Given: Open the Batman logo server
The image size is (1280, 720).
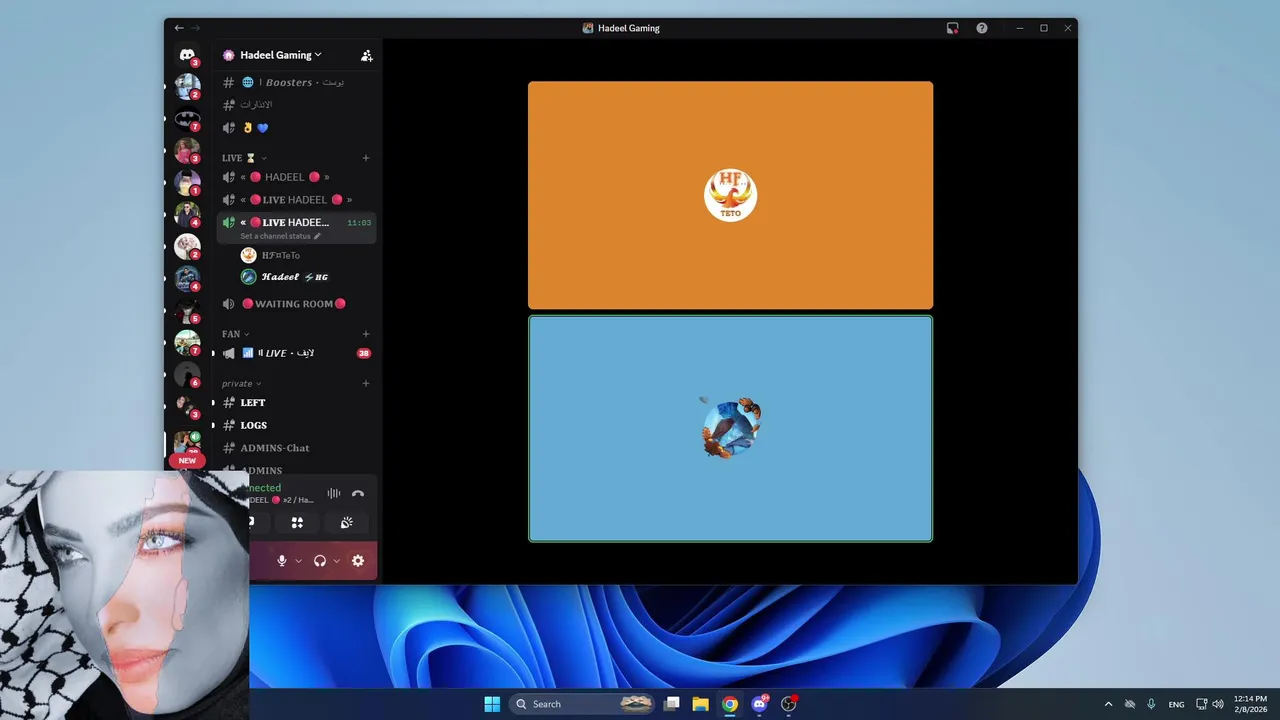Looking at the screenshot, I should [x=187, y=119].
